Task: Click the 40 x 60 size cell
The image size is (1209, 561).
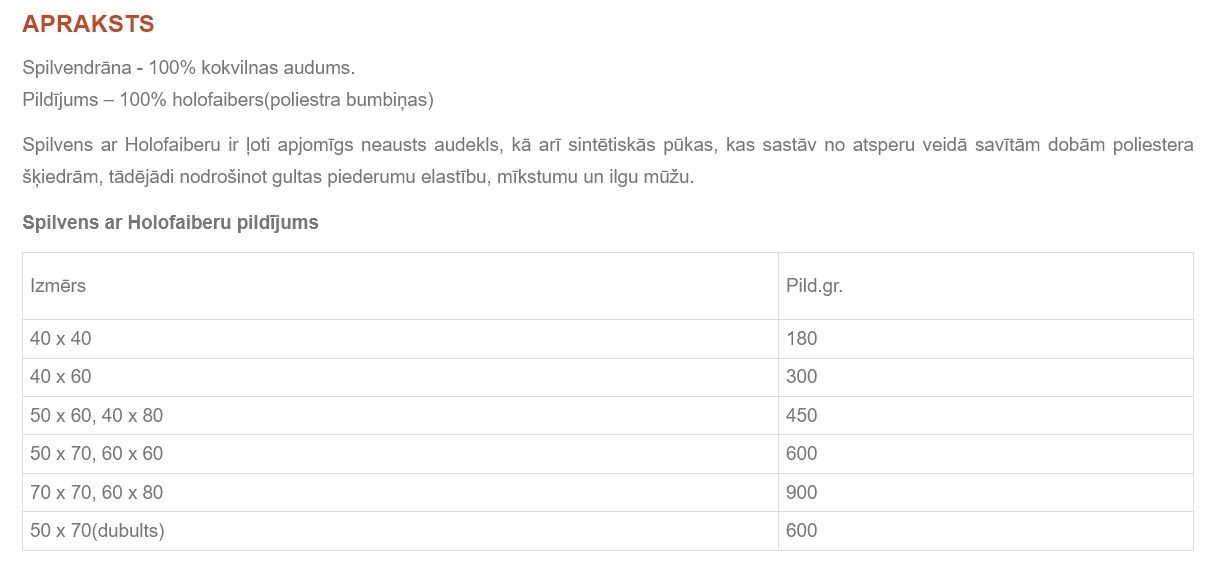Action: pos(400,377)
